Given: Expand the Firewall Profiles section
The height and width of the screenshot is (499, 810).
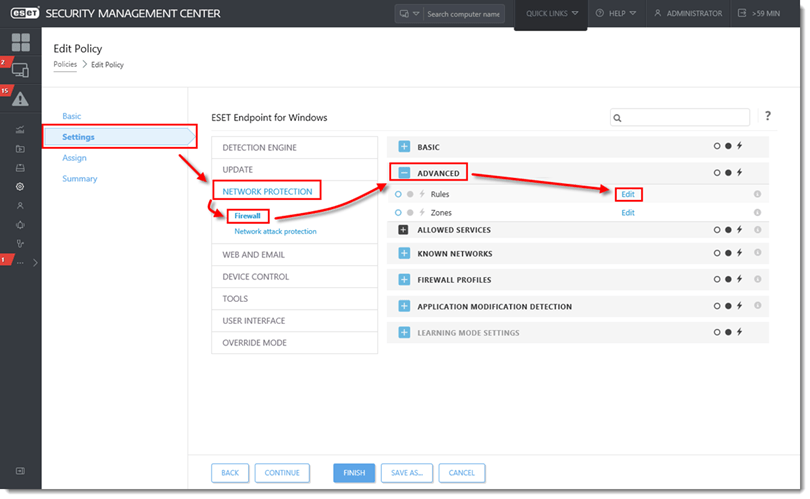Looking at the screenshot, I should (404, 279).
